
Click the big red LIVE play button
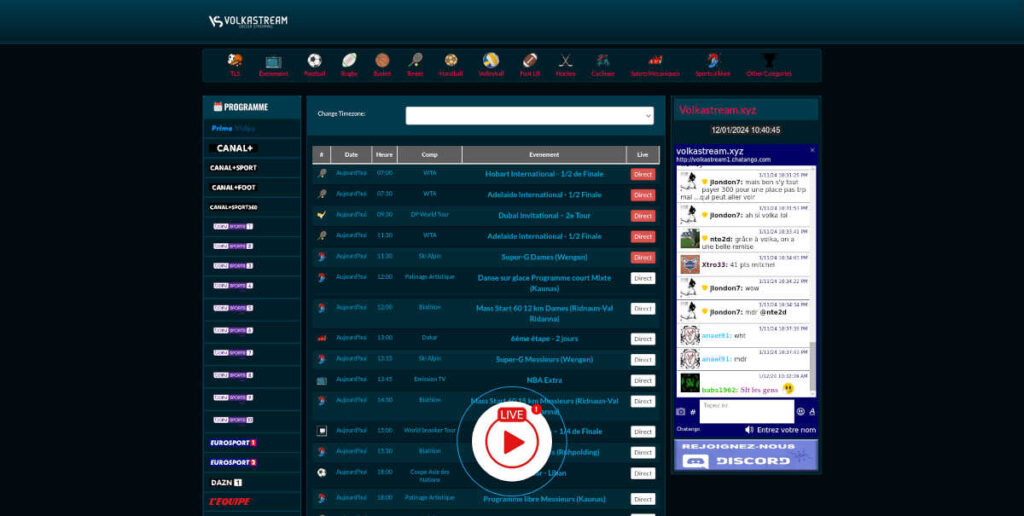(x=511, y=442)
